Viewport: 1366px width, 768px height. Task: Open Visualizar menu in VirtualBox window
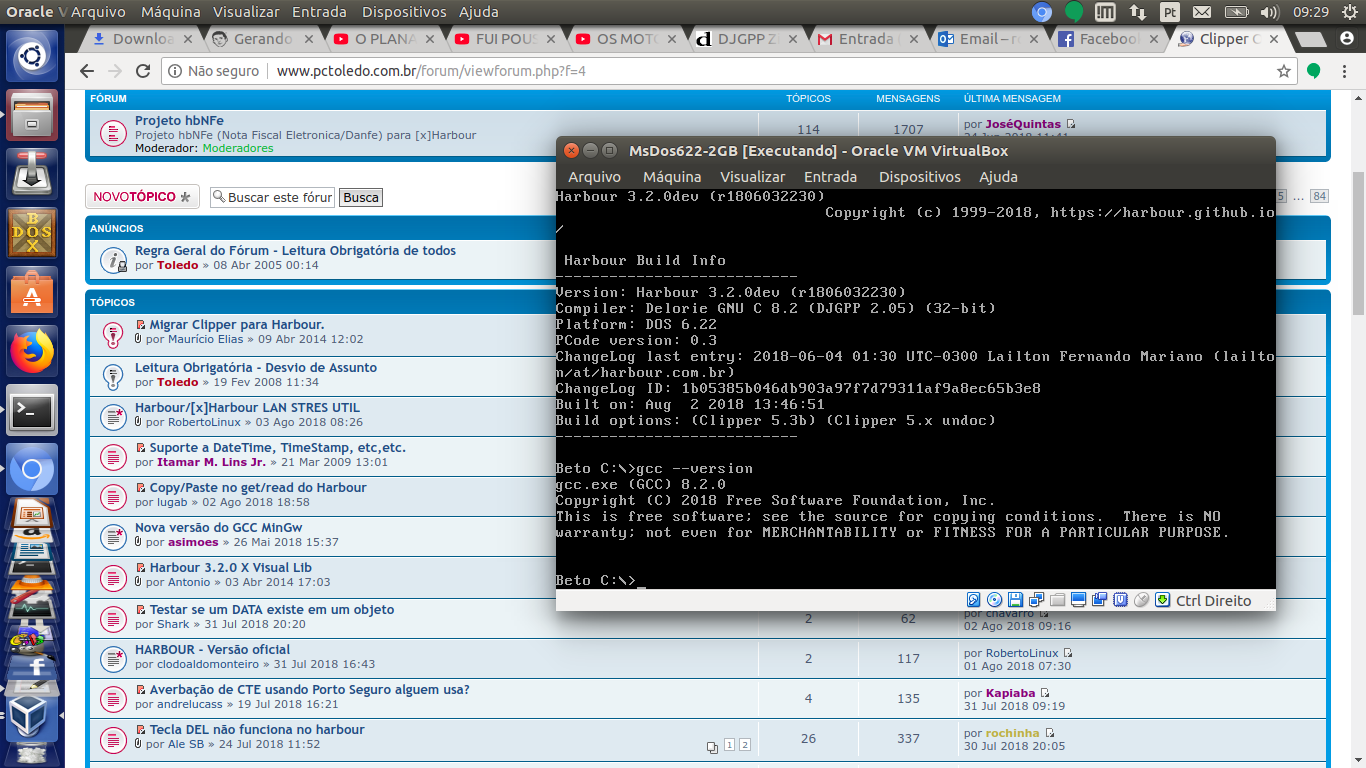point(752,177)
